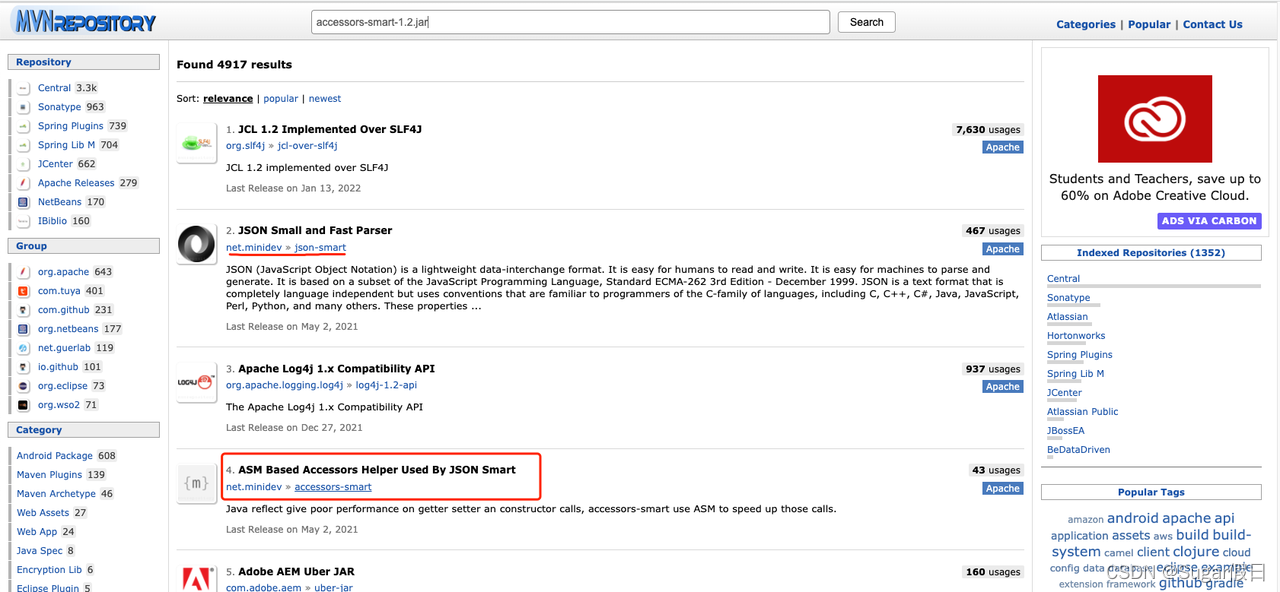This screenshot has width=1280, height=592.
Task: Click the Log4j compatibility API logo icon
Action: [x=196, y=382]
